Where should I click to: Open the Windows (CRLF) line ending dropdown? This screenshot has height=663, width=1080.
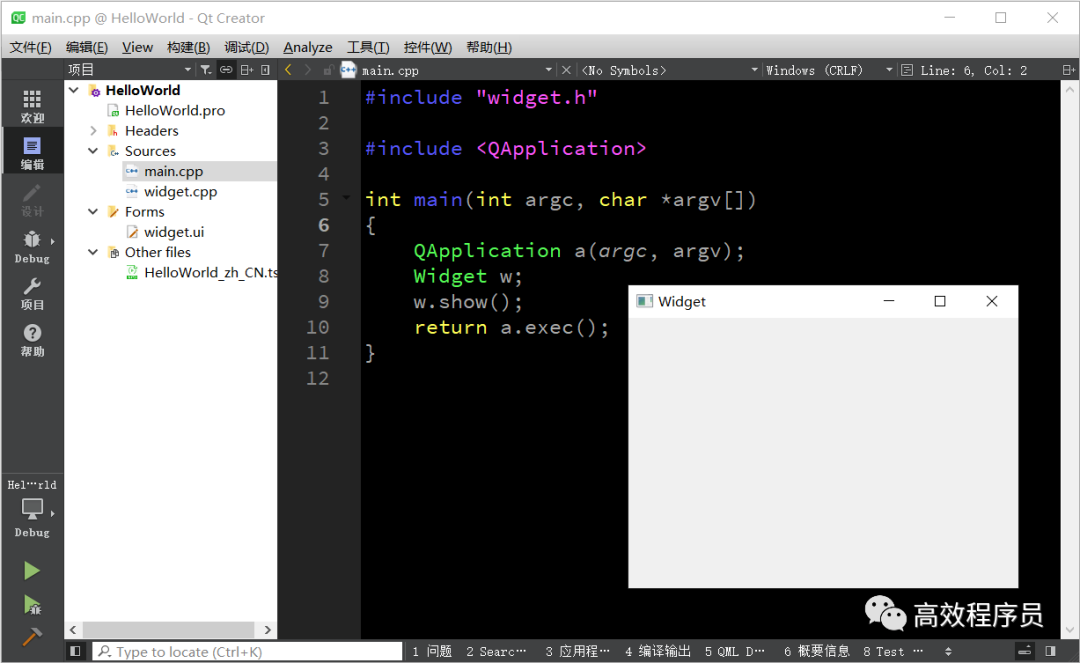point(829,70)
